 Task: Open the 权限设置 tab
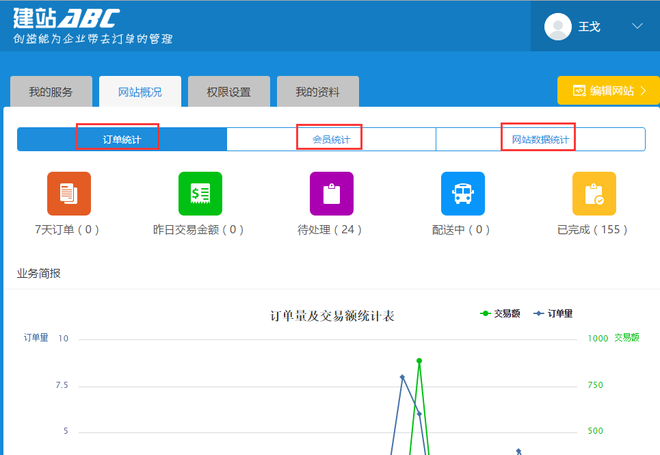point(228,92)
